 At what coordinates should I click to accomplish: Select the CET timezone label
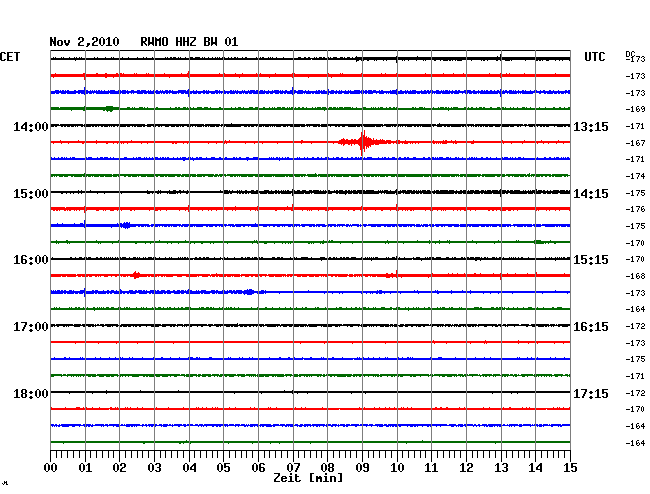pyautogui.click(x=10, y=57)
